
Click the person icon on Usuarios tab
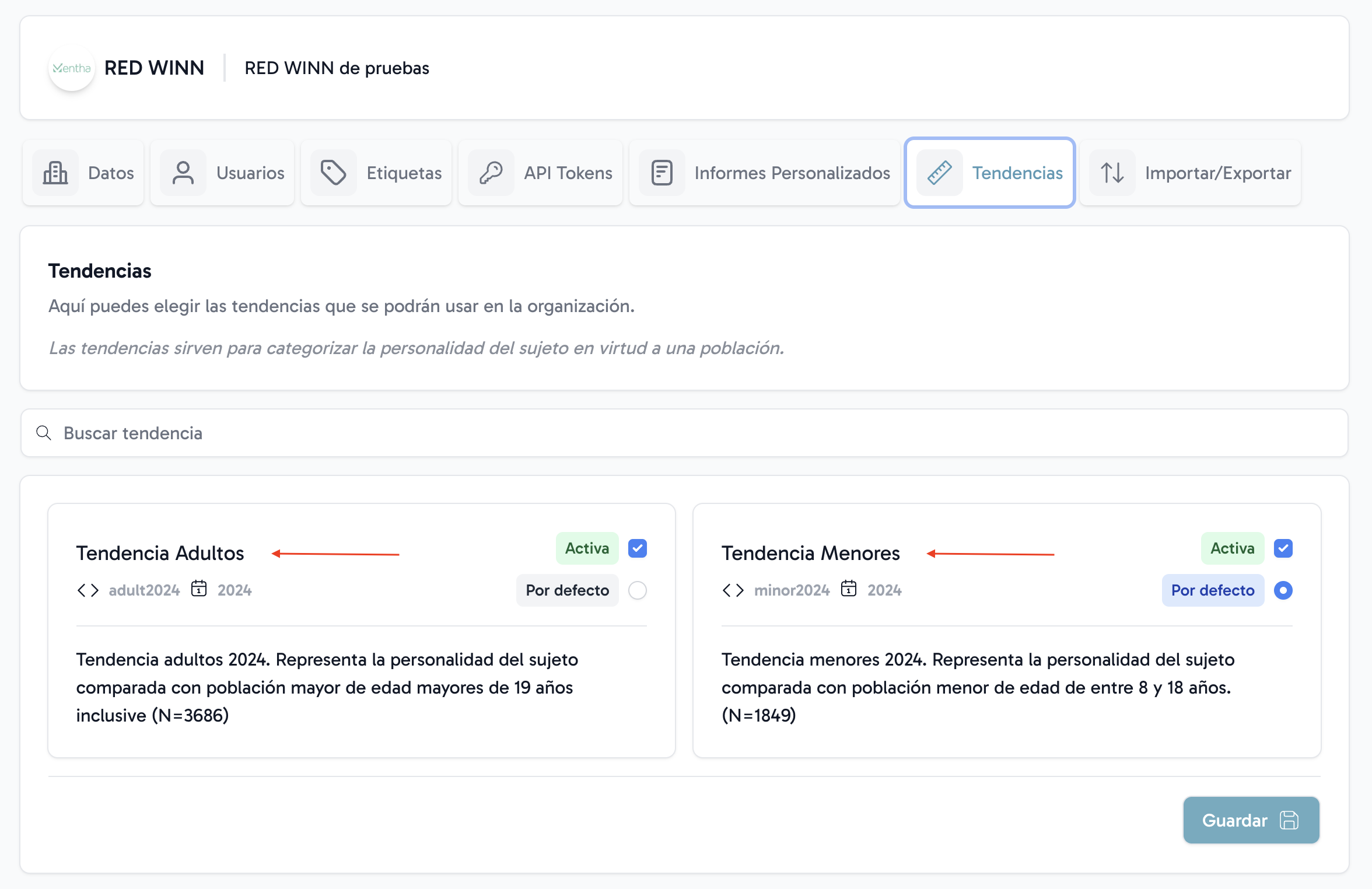click(x=183, y=173)
